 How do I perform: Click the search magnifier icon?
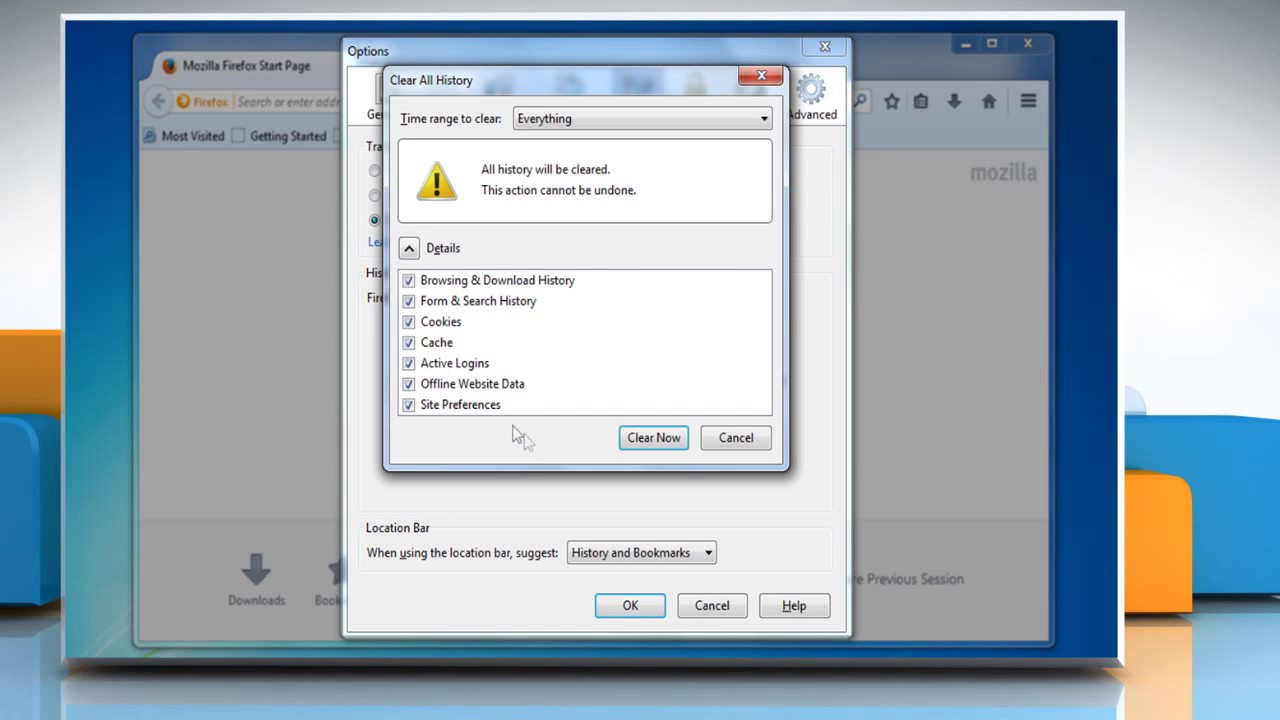(x=861, y=101)
